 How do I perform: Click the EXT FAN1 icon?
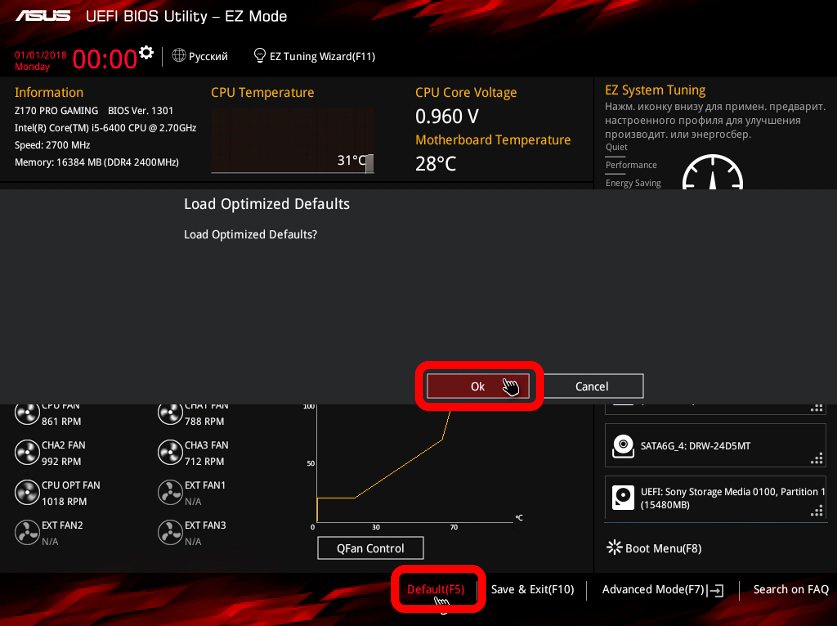(x=170, y=493)
